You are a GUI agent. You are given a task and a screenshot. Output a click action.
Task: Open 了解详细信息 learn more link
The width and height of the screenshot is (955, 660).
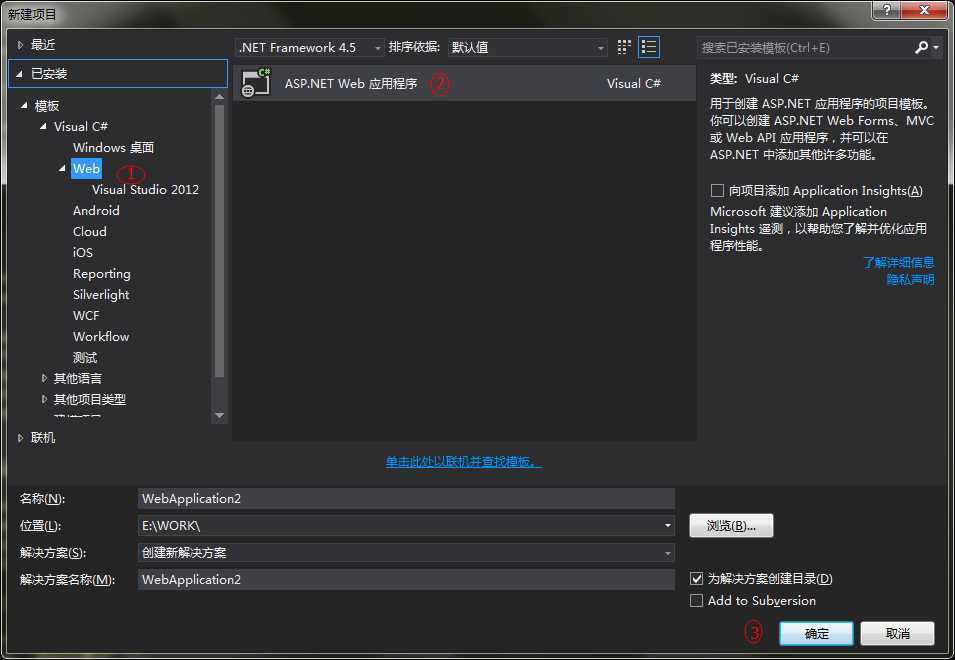coord(898,262)
